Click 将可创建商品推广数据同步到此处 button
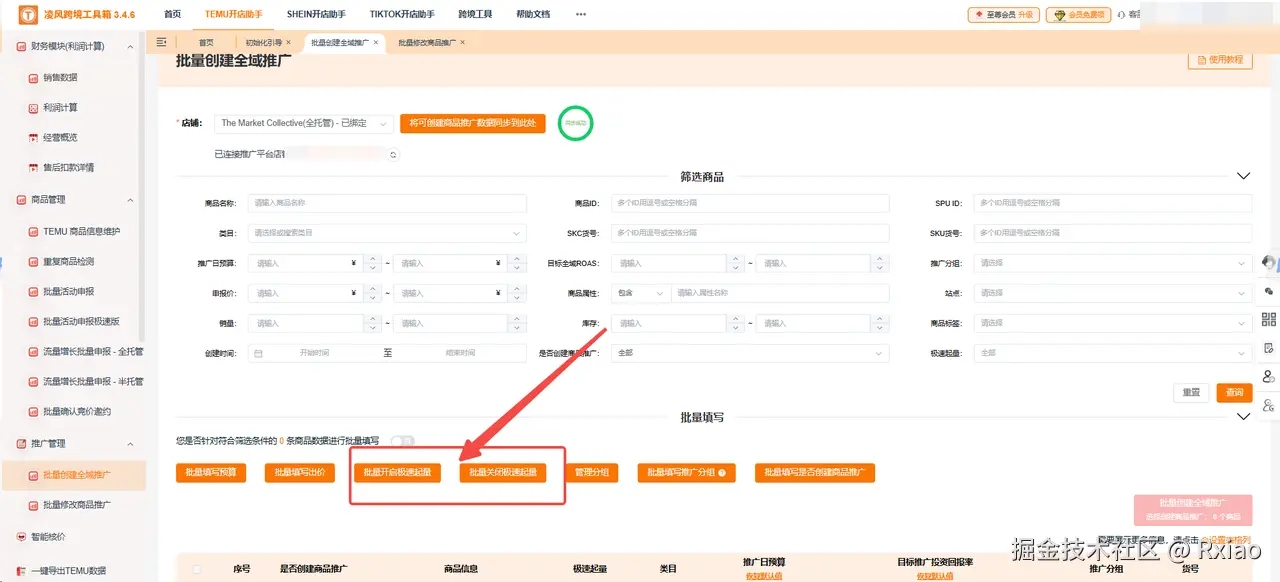Image resolution: width=1280 pixels, height=582 pixels. click(x=473, y=123)
